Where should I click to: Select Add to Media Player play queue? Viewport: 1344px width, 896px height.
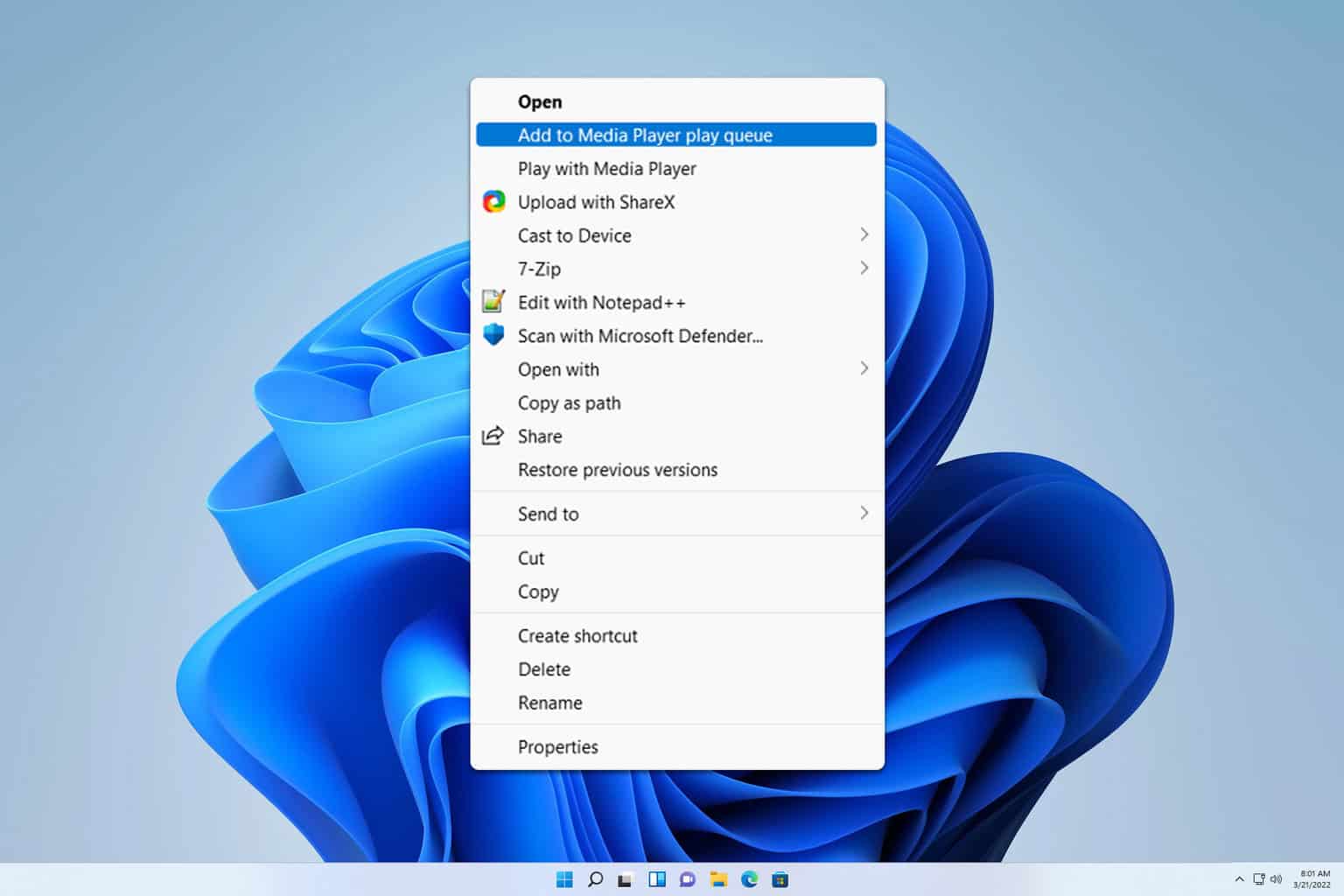pyautogui.click(x=676, y=135)
